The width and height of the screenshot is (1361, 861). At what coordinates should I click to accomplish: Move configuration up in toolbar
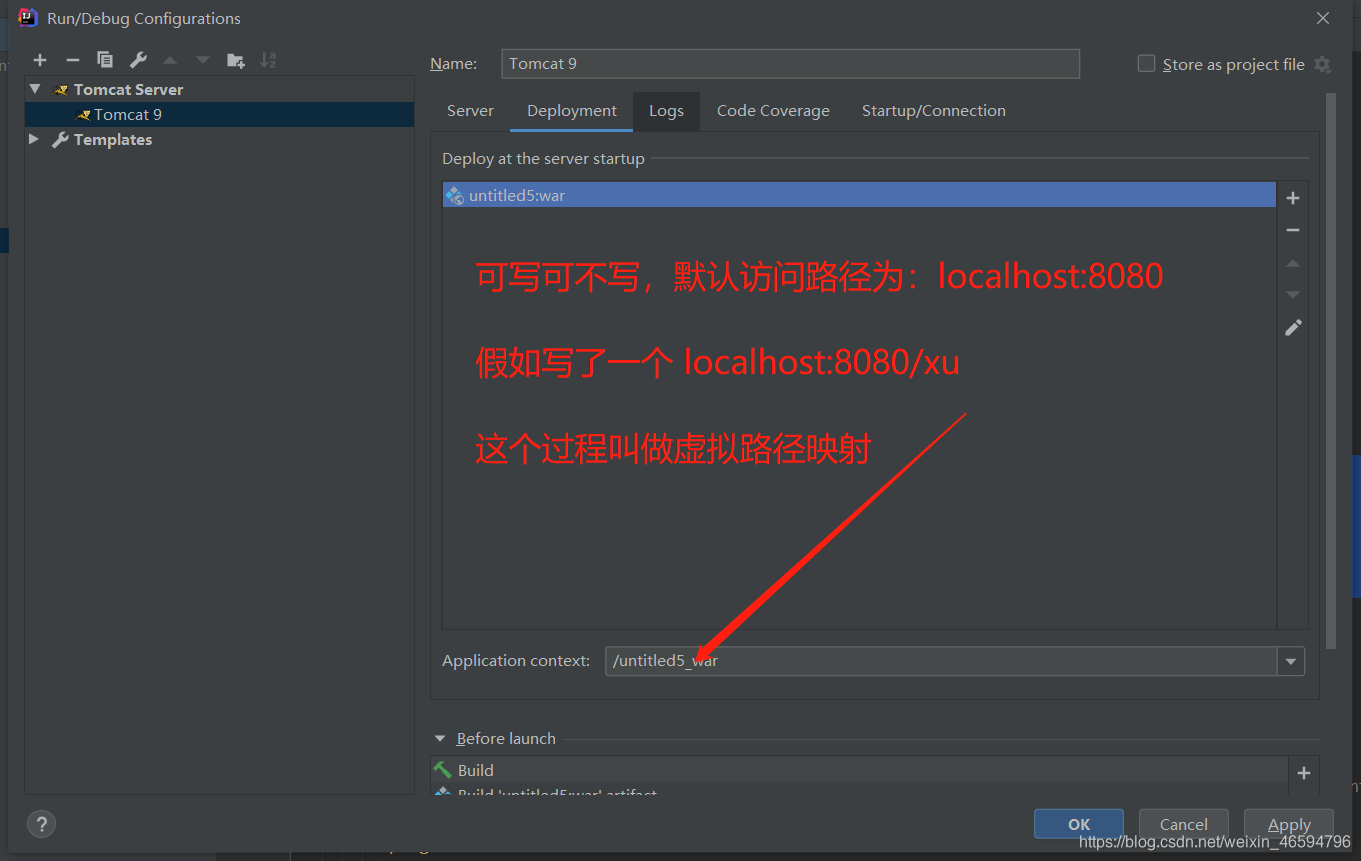(170, 60)
